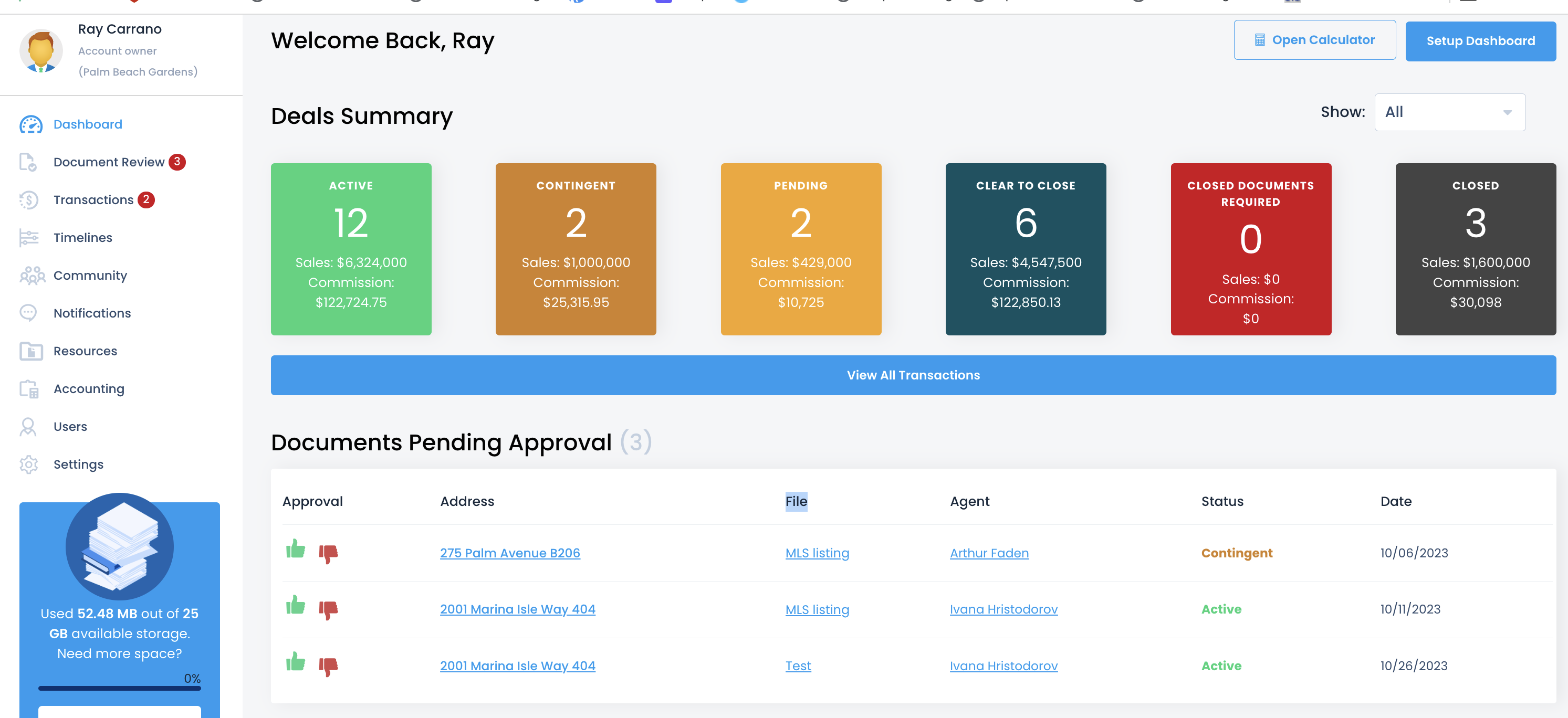Go to Document Review in sidebar

[109, 162]
